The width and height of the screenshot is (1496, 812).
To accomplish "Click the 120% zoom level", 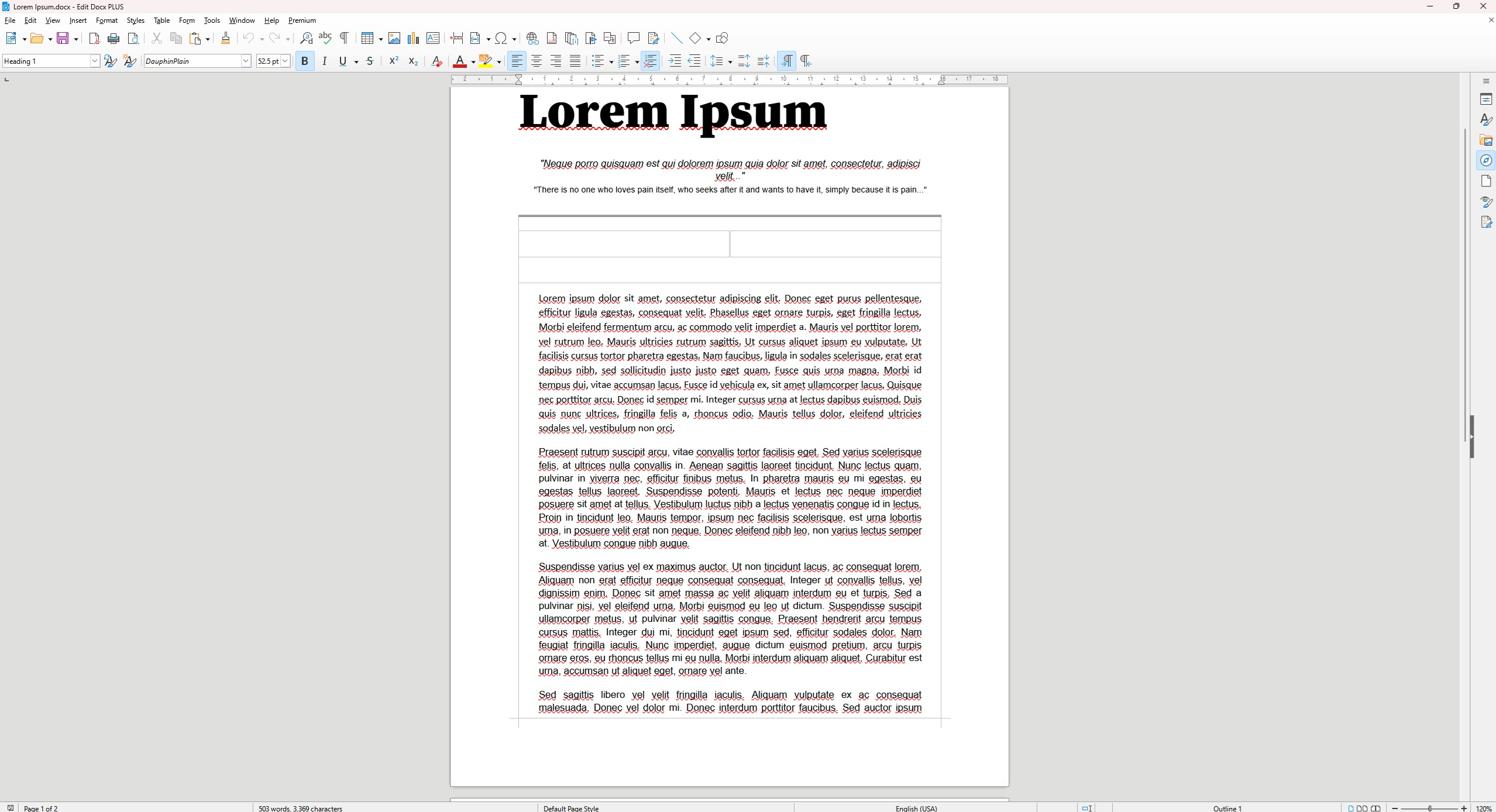I will click(x=1484, y=808).
